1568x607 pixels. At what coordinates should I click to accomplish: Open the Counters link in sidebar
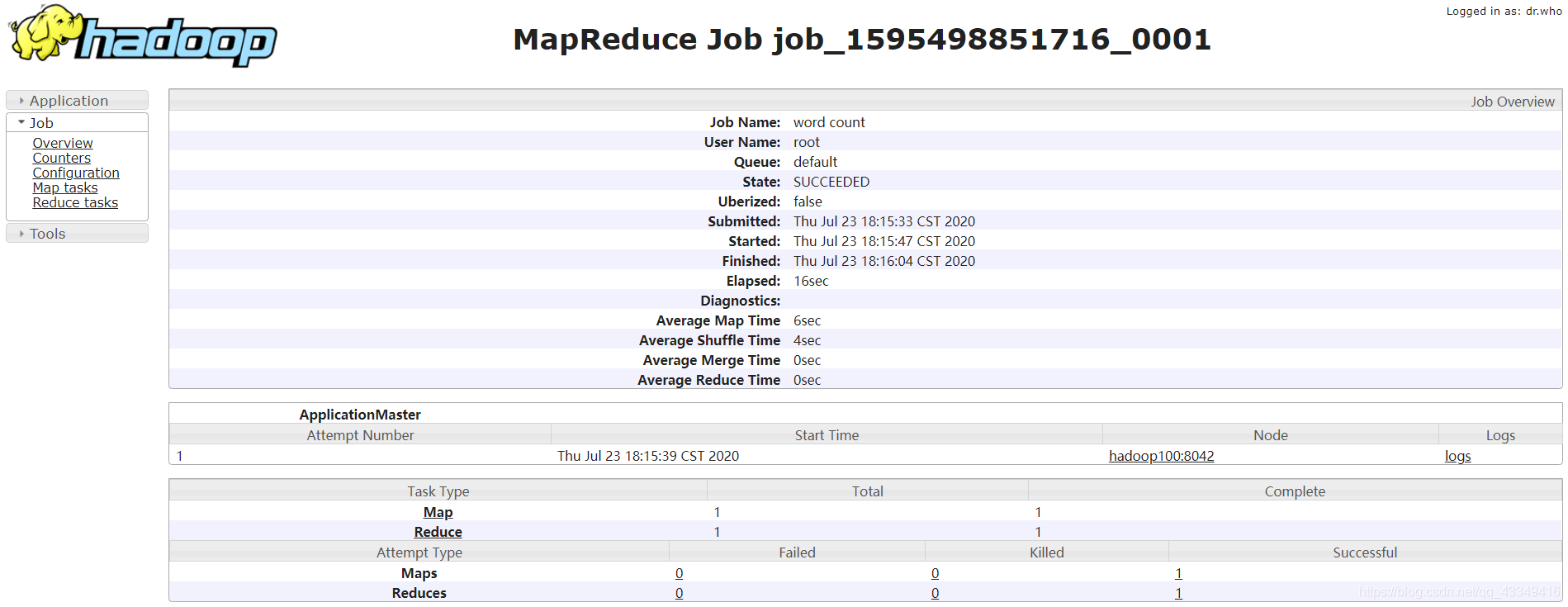point(61,158)
